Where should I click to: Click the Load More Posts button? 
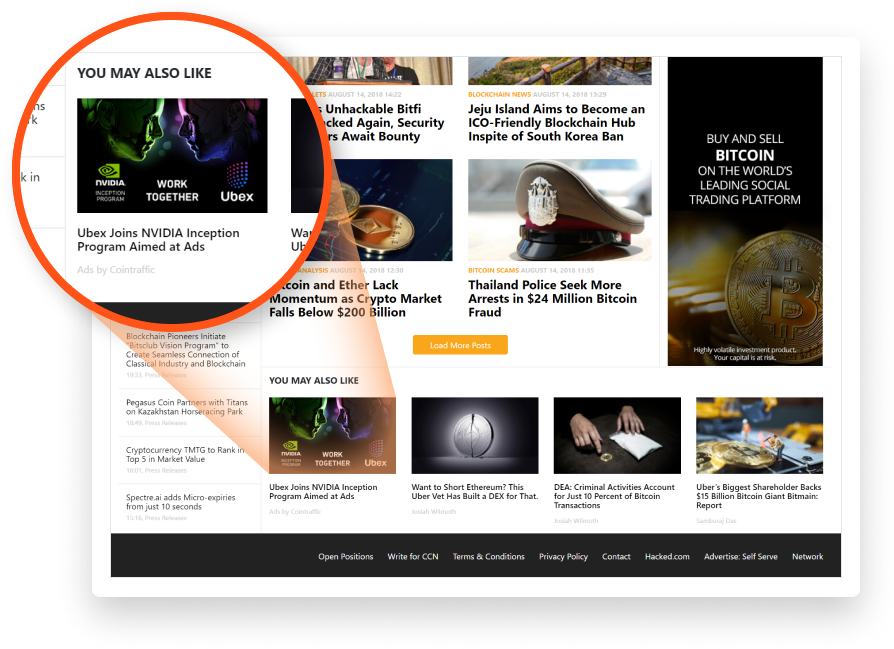(x=460, y=345)
